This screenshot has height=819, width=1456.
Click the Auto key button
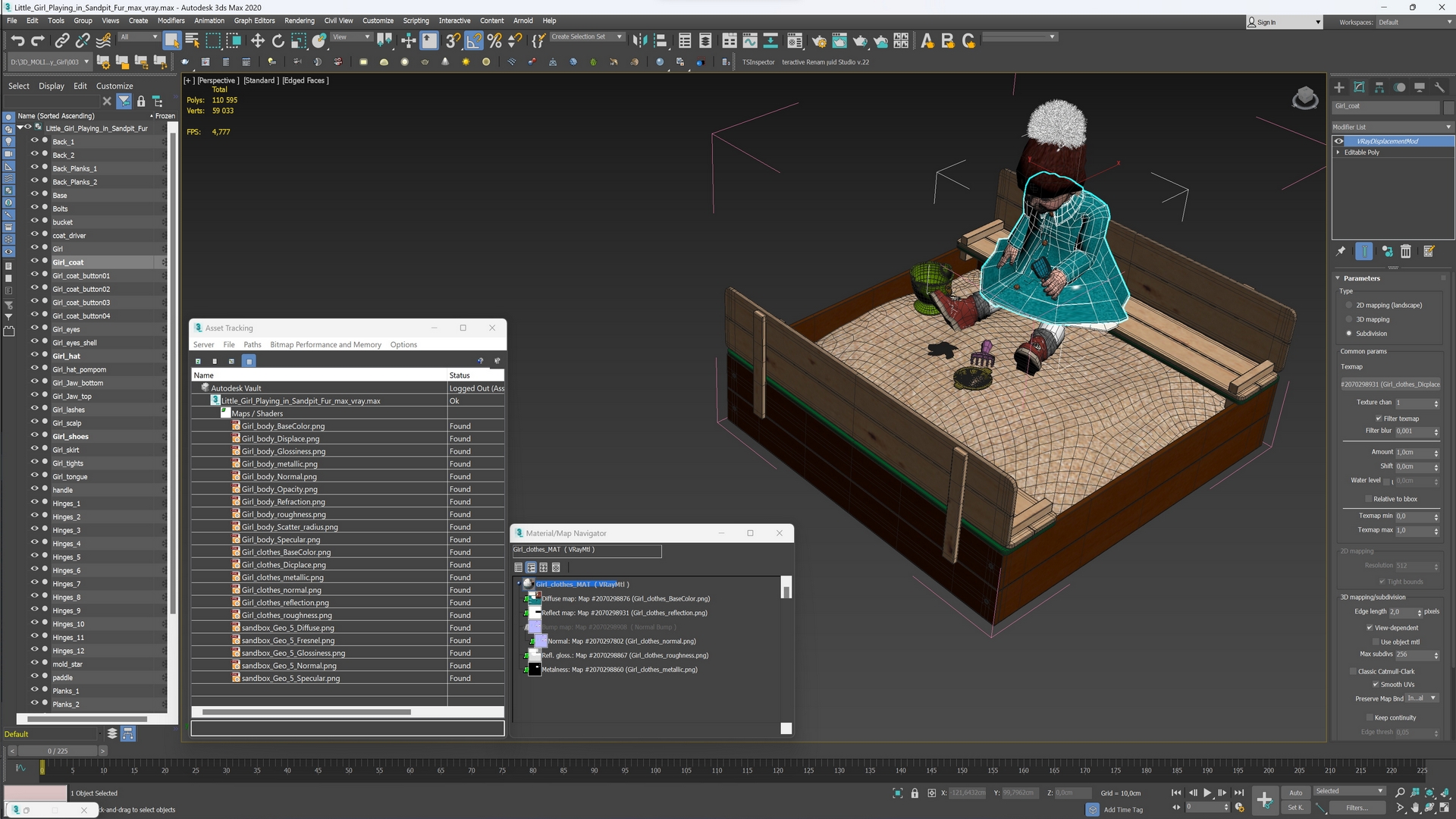click(1295, 792)
